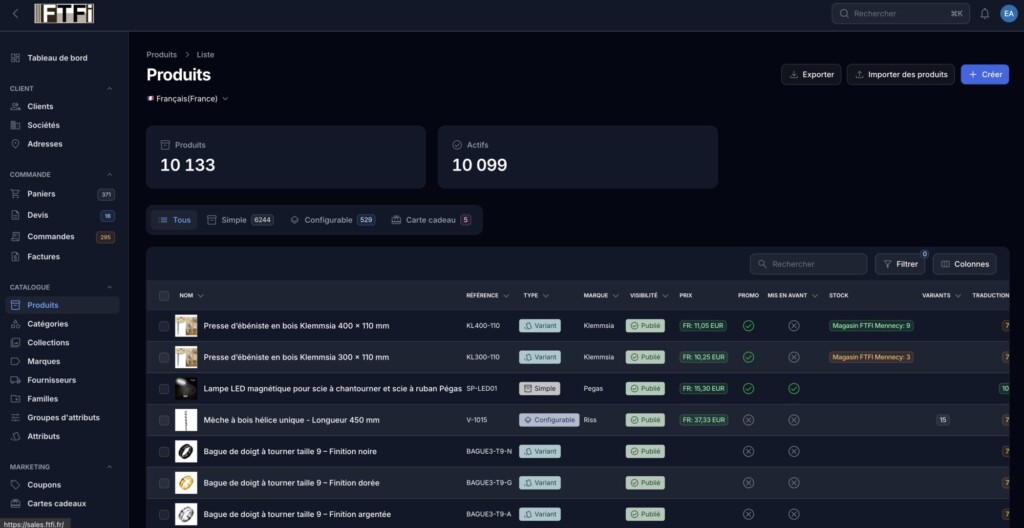Click the variants count 15 badge
The width and height of the screenshot is (1024, 528).
click(x=942, y=420)
